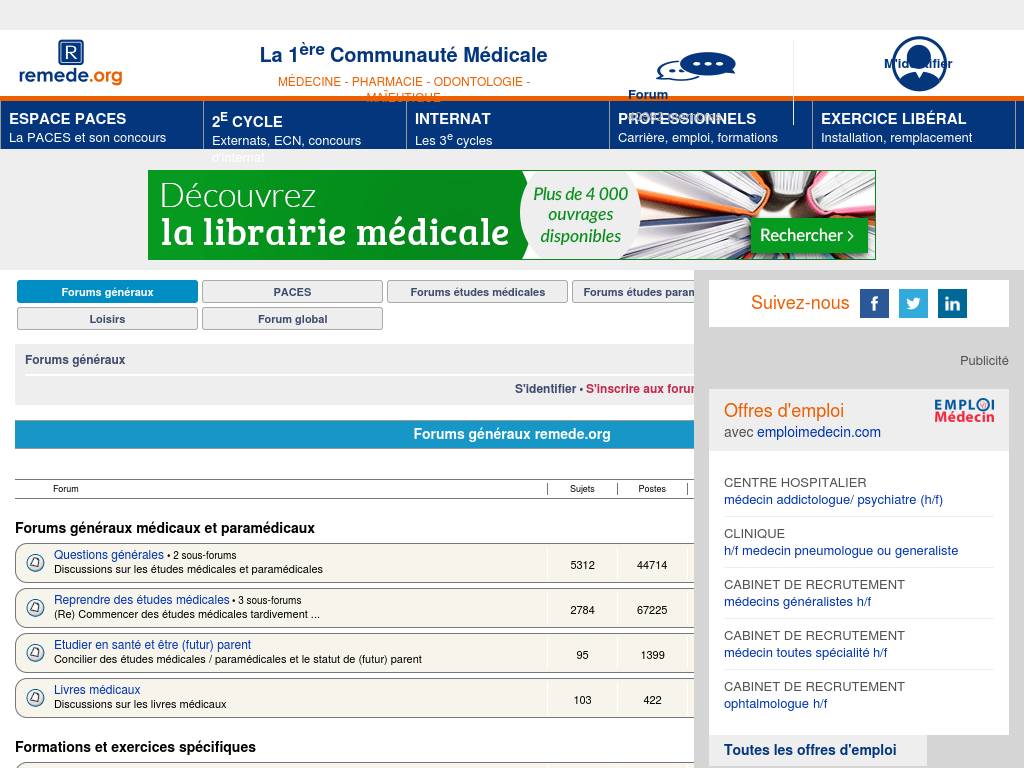Screen dimensions: 1024x768
Task: Click the remede.org logo
Action: click(70, 63)
